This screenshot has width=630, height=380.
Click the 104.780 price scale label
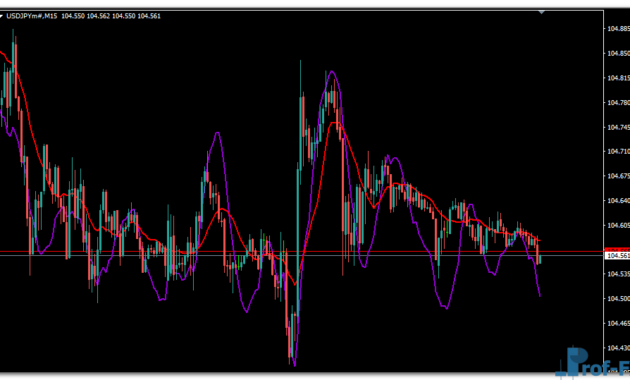pos(618,103)
